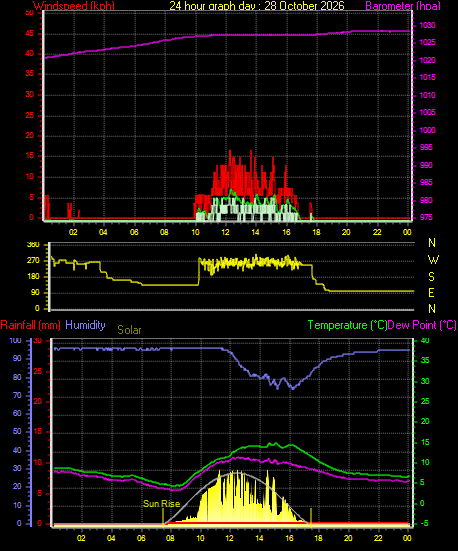Click the 'Solar' legend label
The width and height of the screenshot is (458, 551).
tap(129, 330)
